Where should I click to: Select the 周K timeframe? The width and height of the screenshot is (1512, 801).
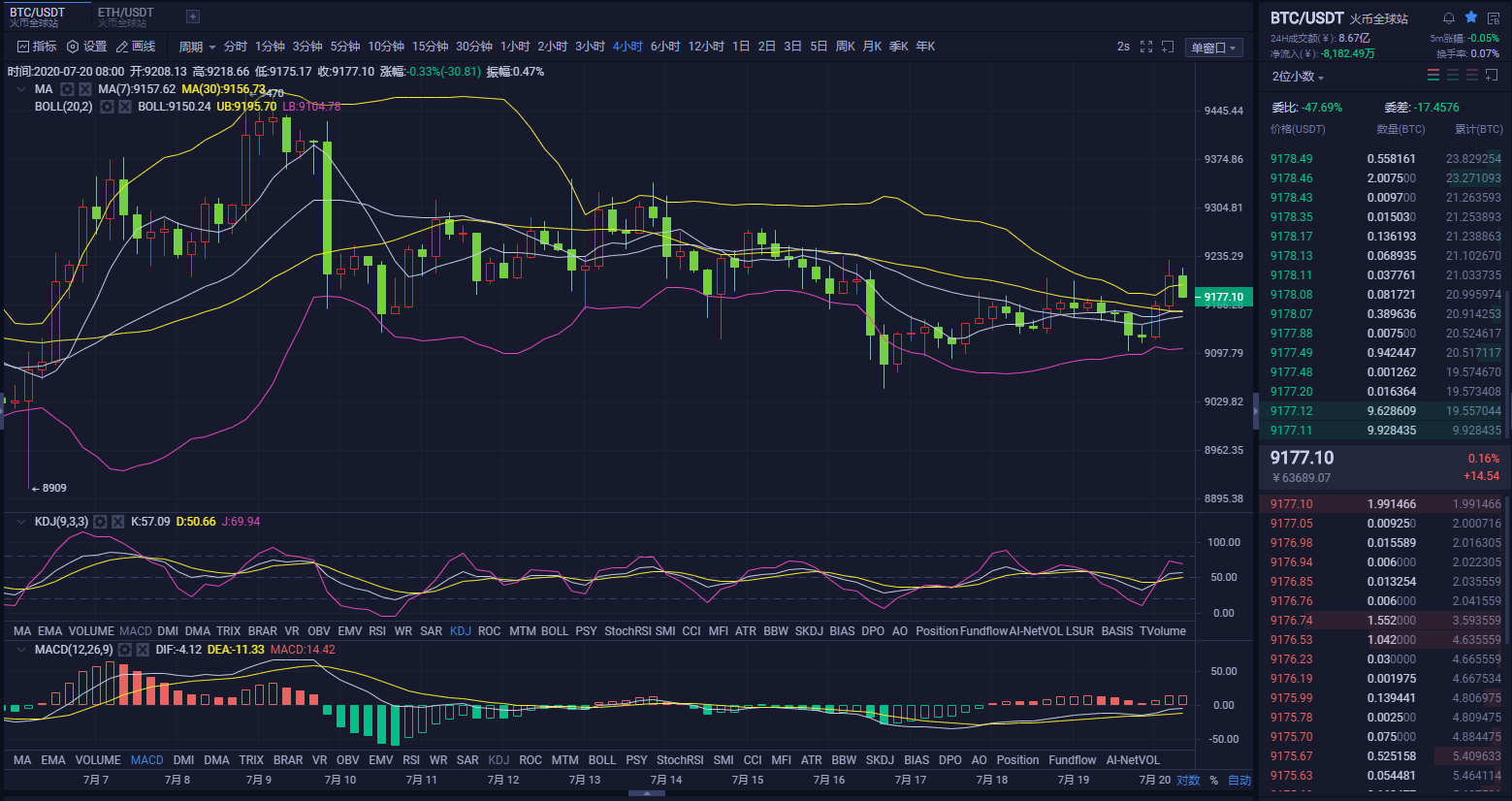pos(845,47)
